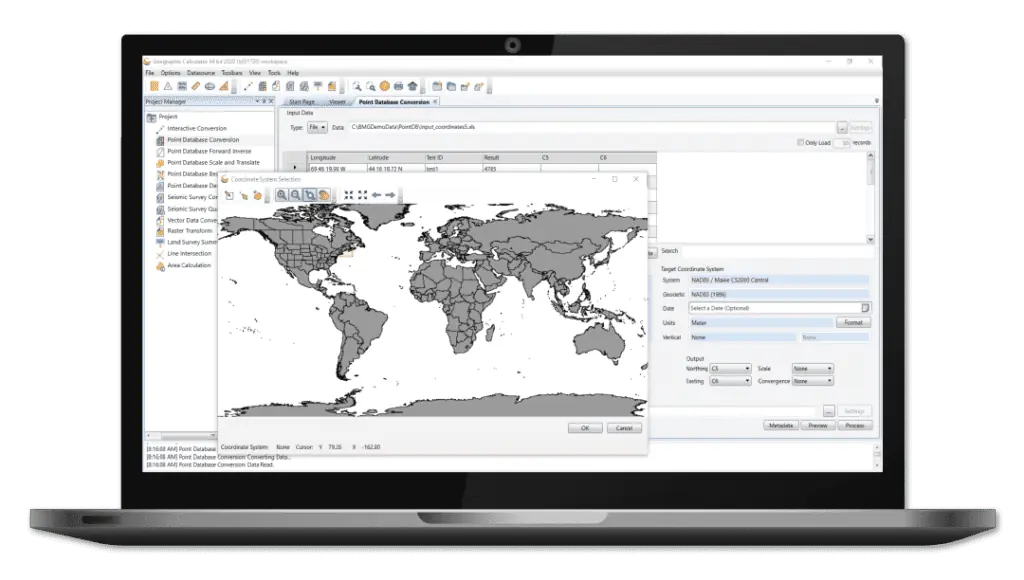
Task: Select Raster Transform in Project Manager
Action: click(189, 231)
